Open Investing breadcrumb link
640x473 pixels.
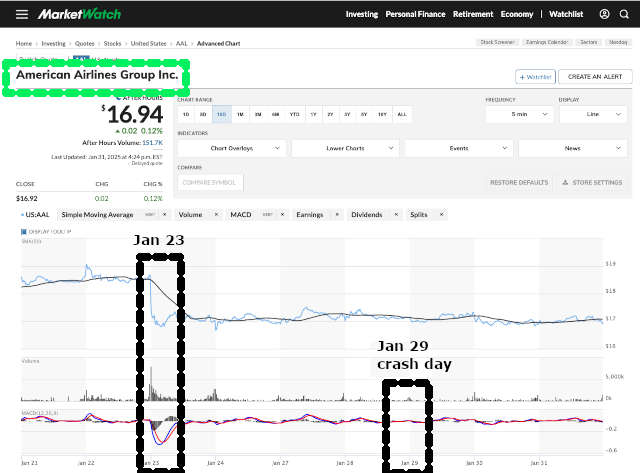point(53,43)
